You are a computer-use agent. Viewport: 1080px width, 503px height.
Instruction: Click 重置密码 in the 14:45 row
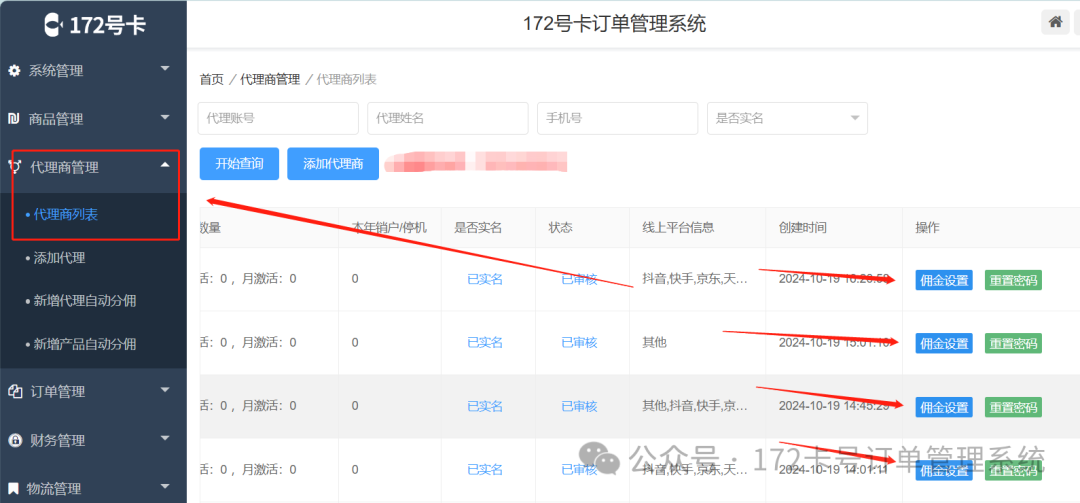tap(1013, 407)
